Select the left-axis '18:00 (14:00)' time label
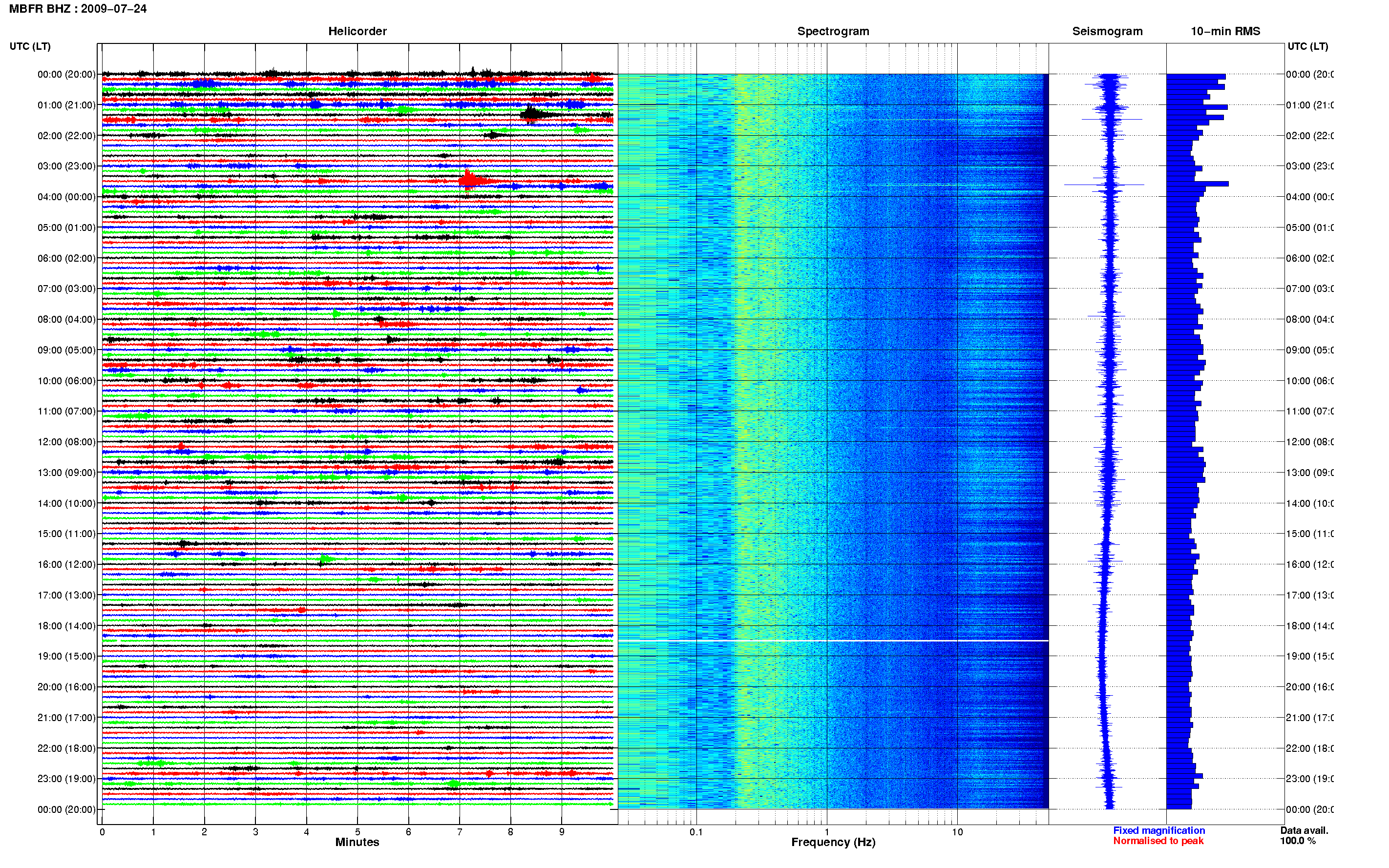The image size is (1389, 868). pyautogui.click(x=66, y=626)
